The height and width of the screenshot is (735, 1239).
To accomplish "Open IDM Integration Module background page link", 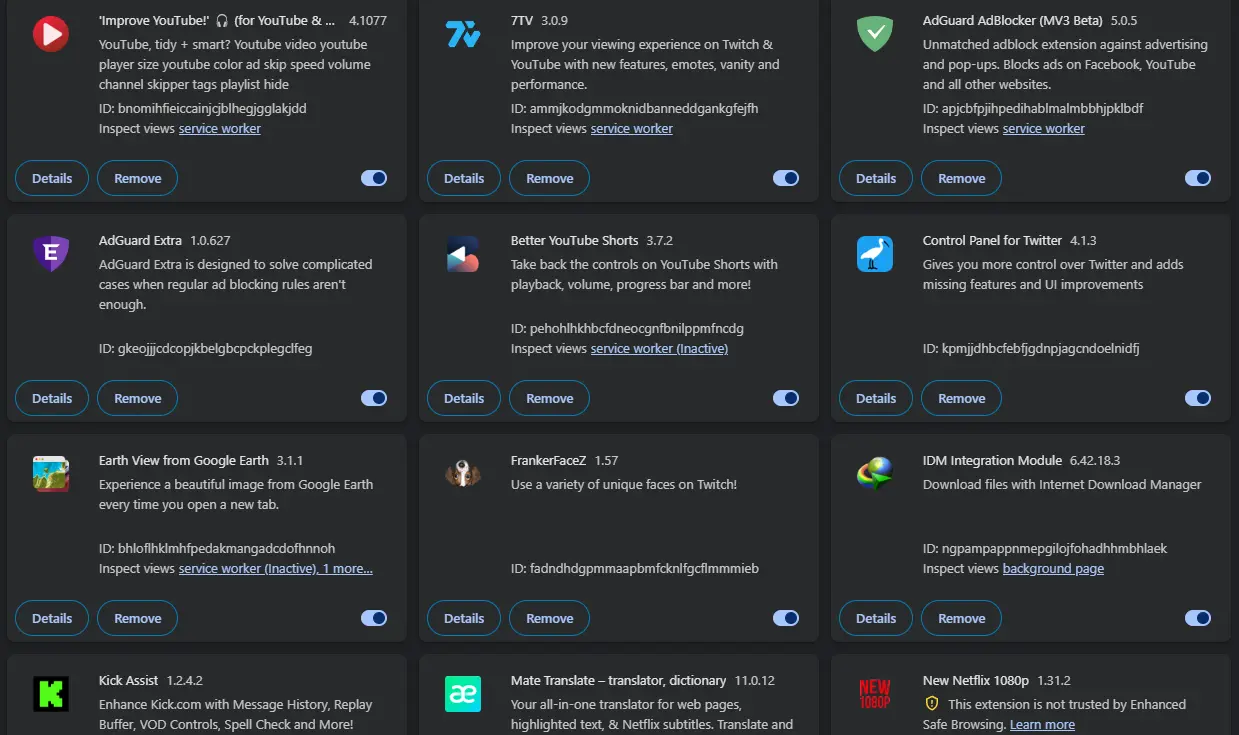I will [x=1053, y=568].
